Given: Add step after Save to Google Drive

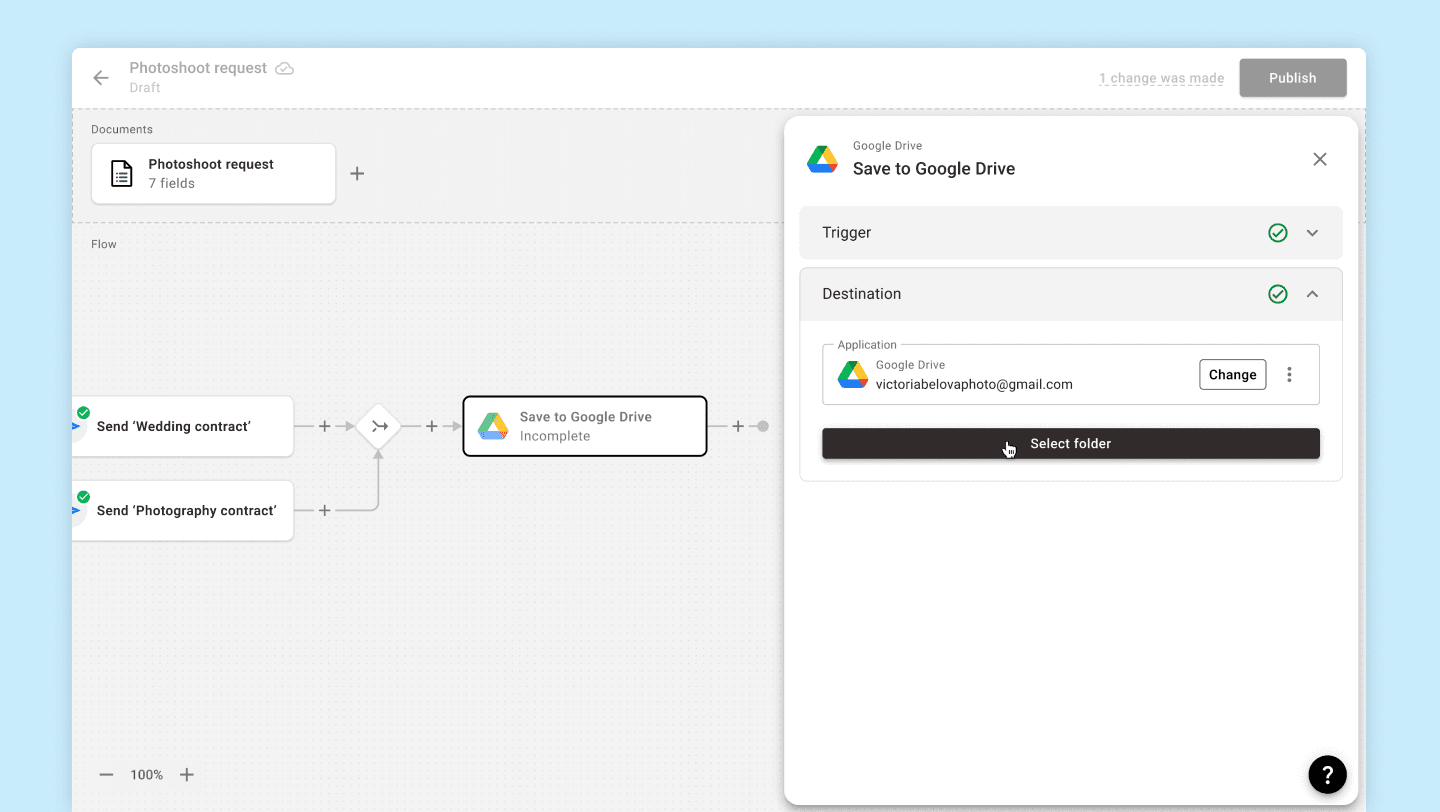Looking at the screenshot, I should 738,426.
